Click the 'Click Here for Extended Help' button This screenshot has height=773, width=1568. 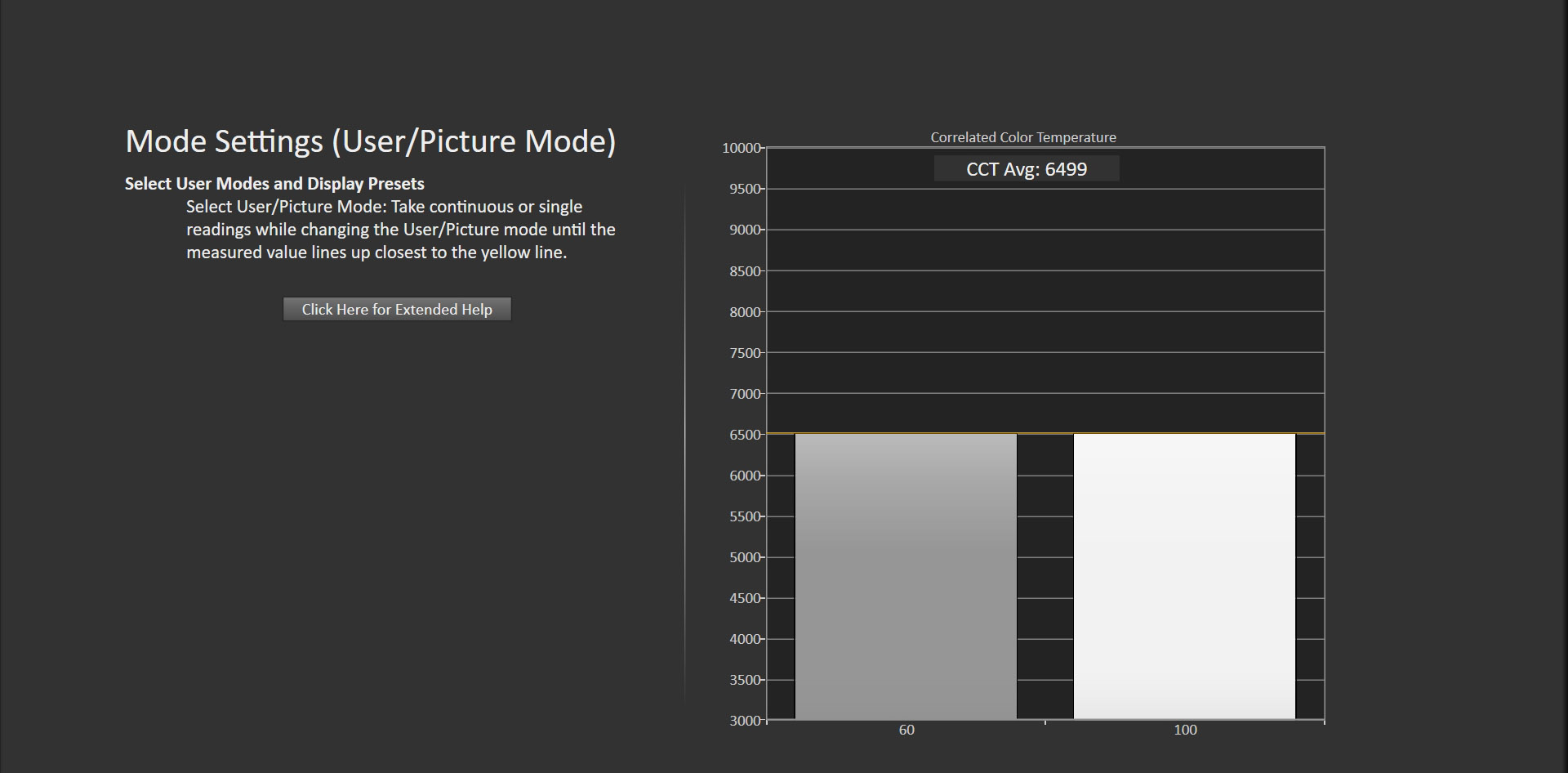click(397, 310)
